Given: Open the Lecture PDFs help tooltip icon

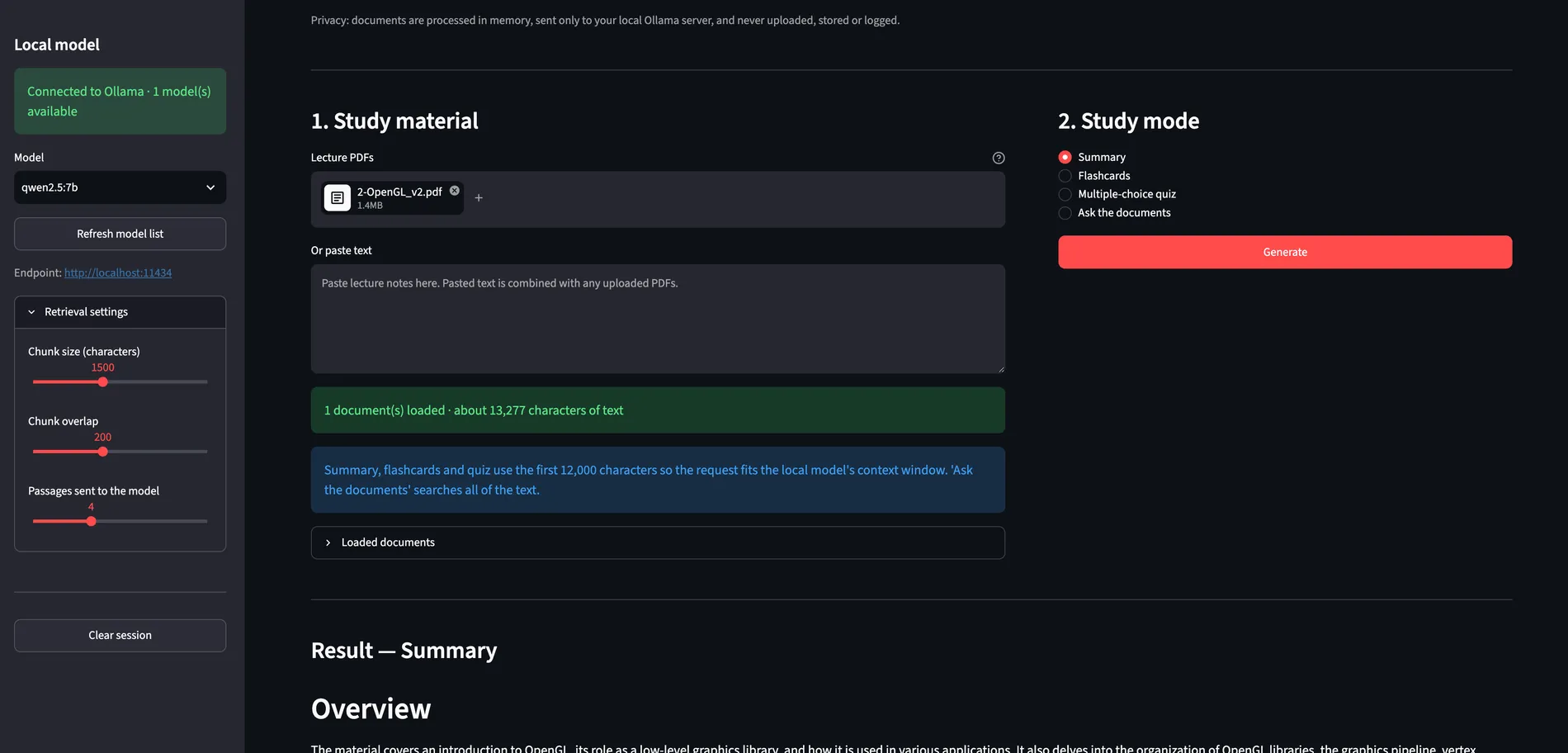Looking at the screenshot, I should point(999,158).
